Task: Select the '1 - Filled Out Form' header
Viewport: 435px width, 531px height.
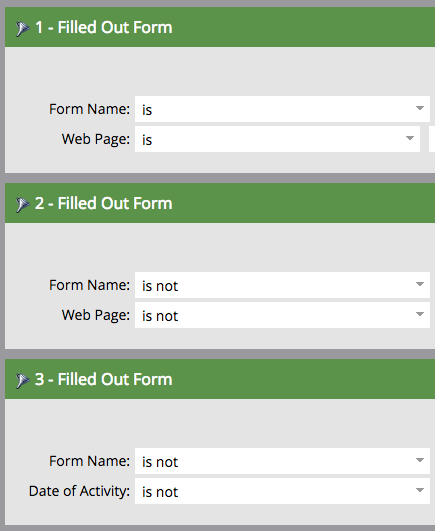Action: 220,27
